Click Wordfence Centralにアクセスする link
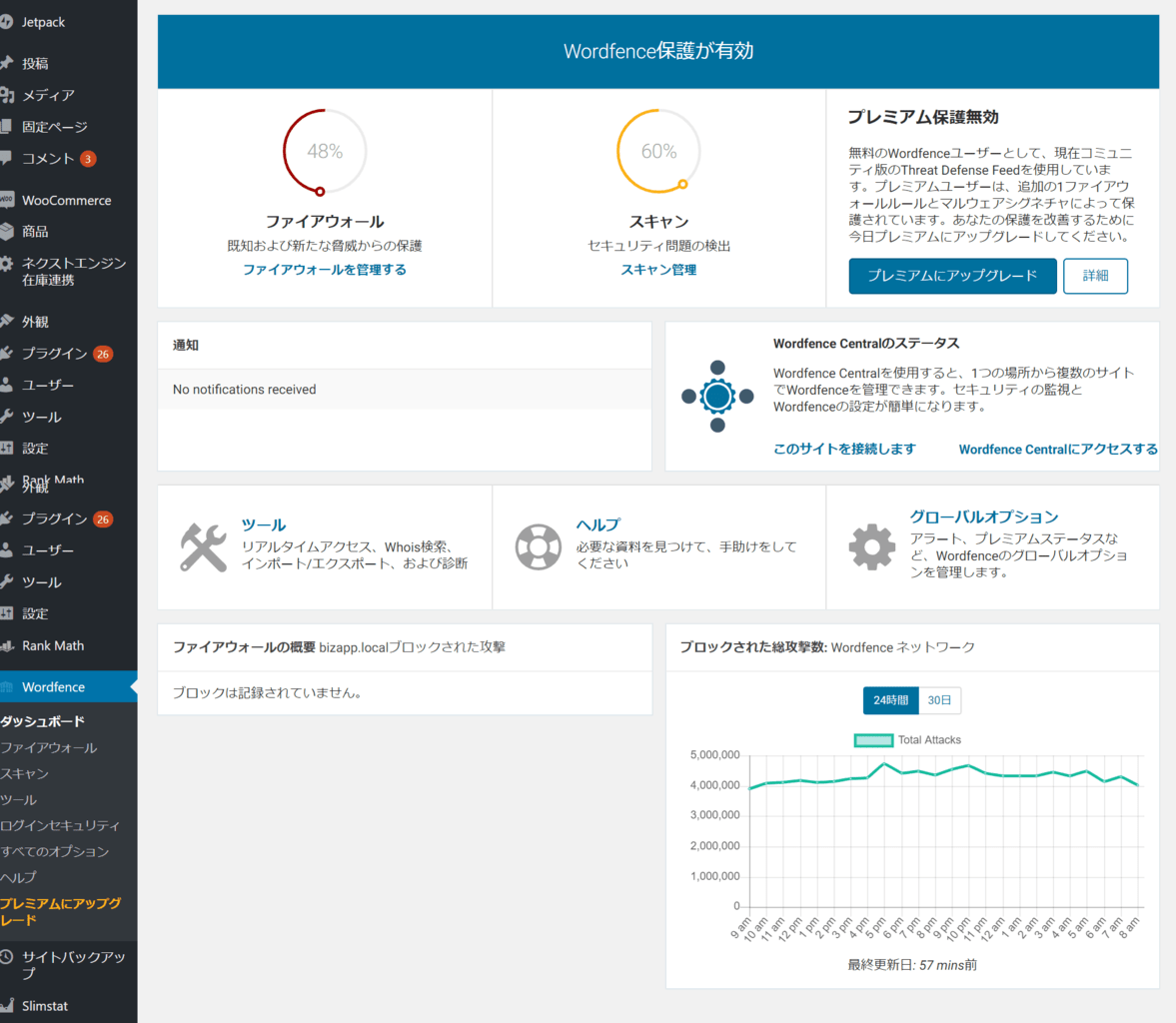 click(x=1058, y=450)
